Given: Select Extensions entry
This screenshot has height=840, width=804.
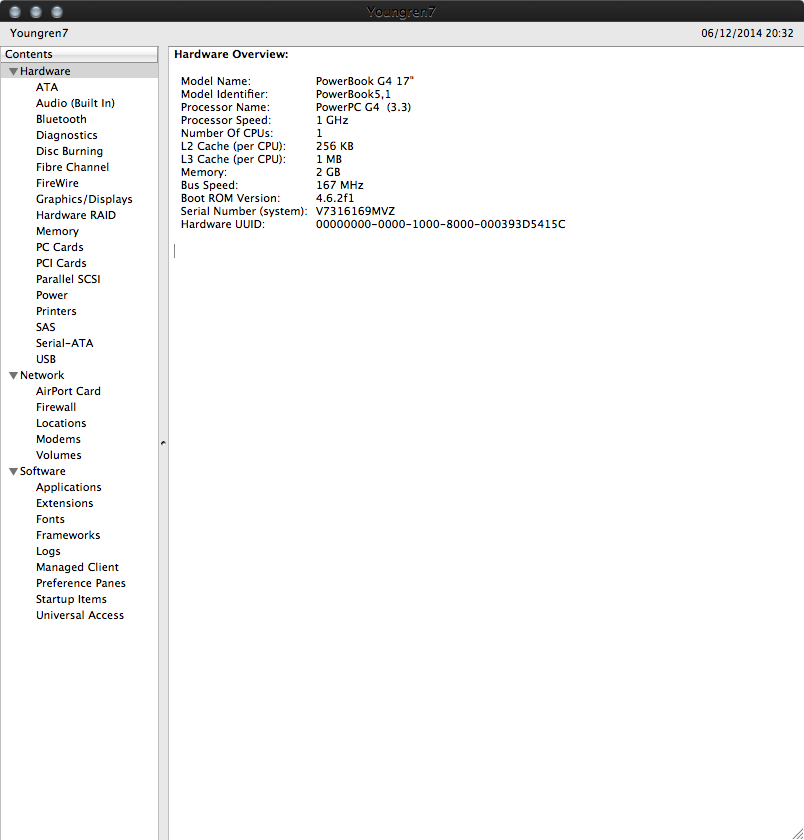Looking at the screenshot, I should 64,504.
